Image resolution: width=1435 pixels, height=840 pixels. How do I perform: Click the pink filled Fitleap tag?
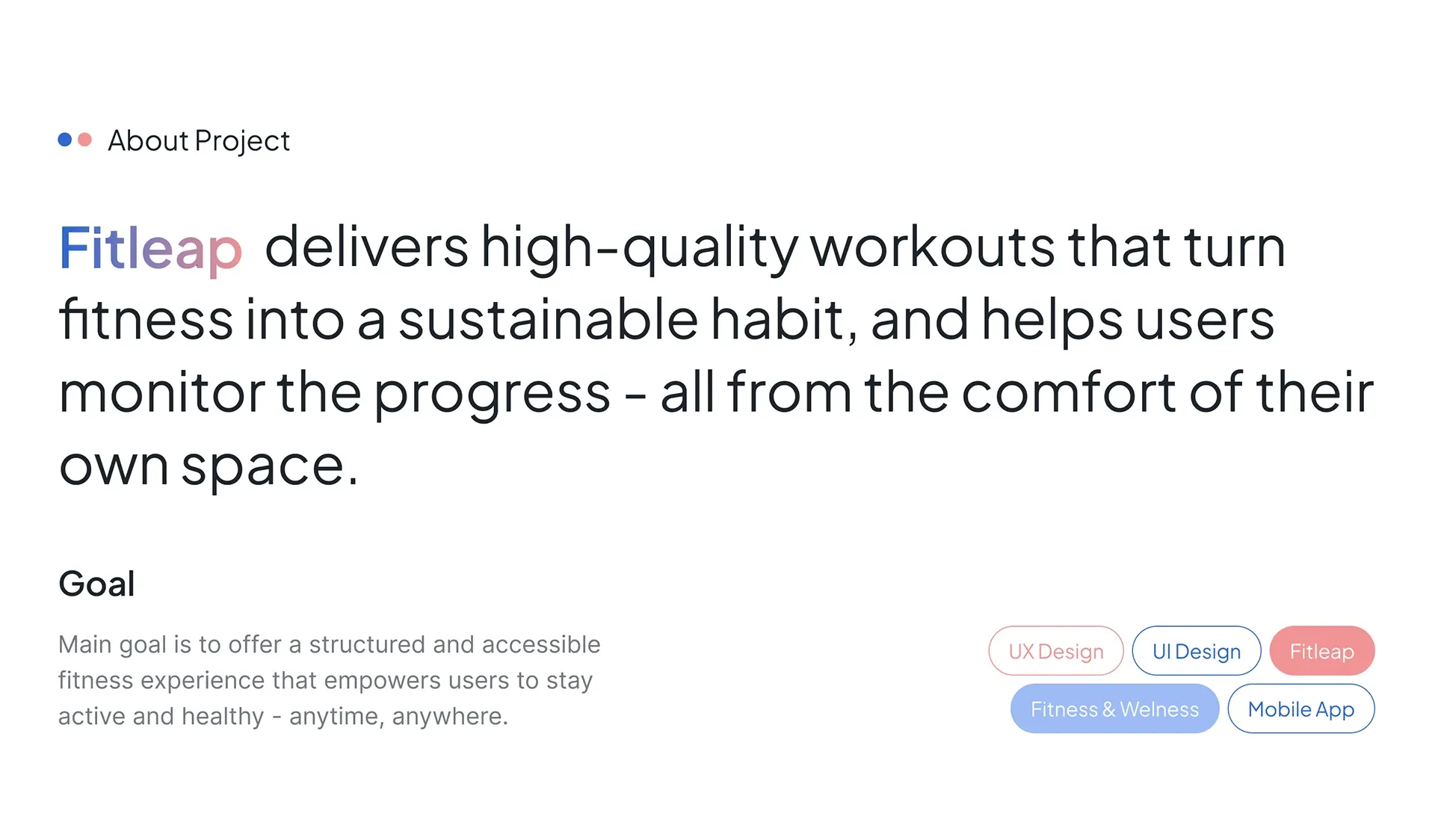[1321, 651]
